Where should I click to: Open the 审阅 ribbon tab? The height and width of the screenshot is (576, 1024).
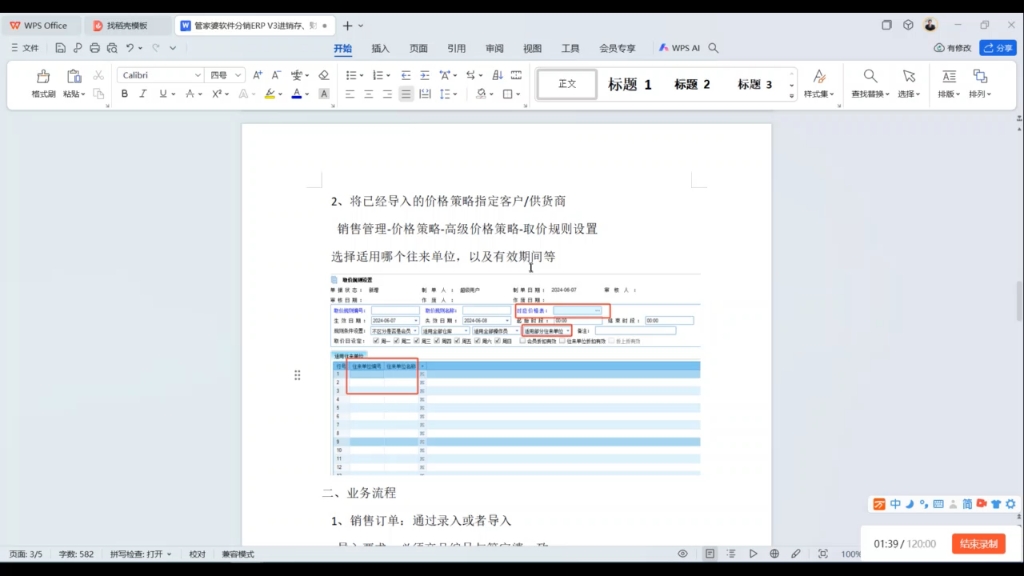point(495,47)
